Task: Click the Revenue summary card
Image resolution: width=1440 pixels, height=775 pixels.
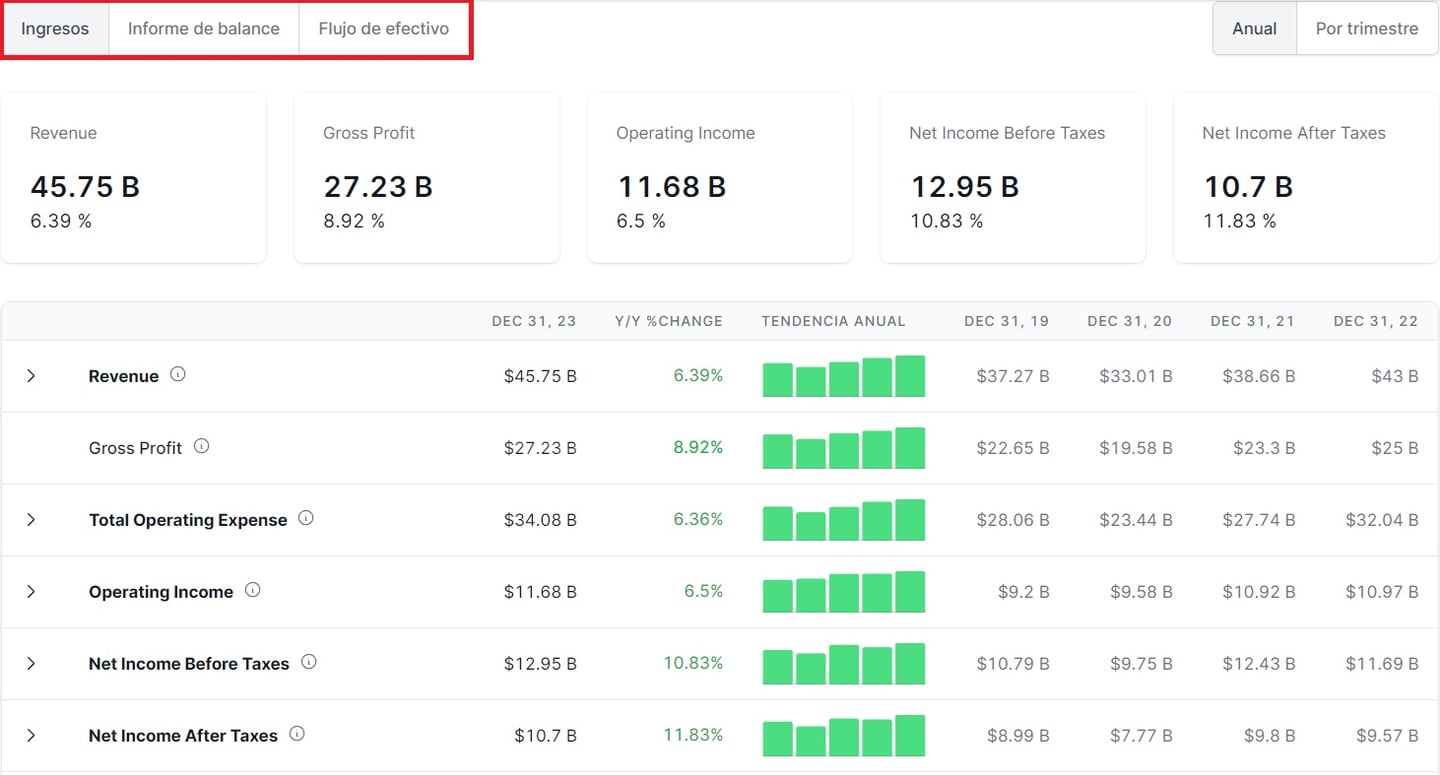Action: pyautogui.click(x=133, y=178)
